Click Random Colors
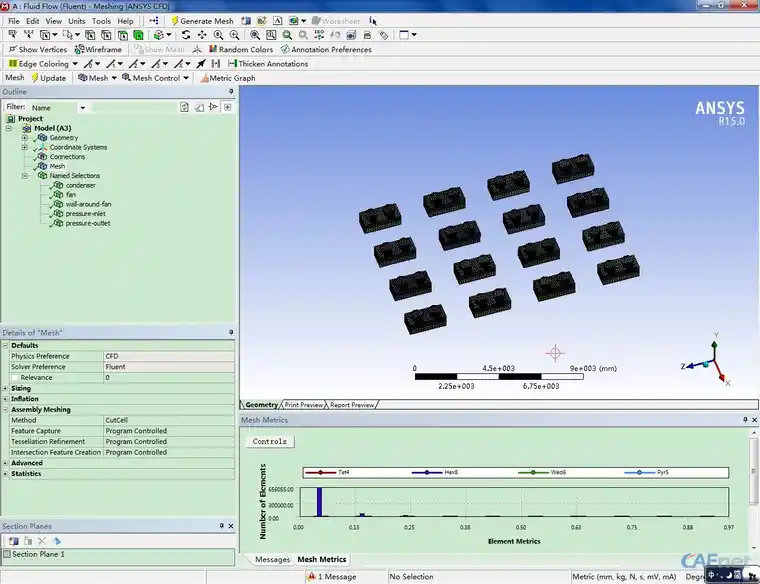 coord(241,49)
